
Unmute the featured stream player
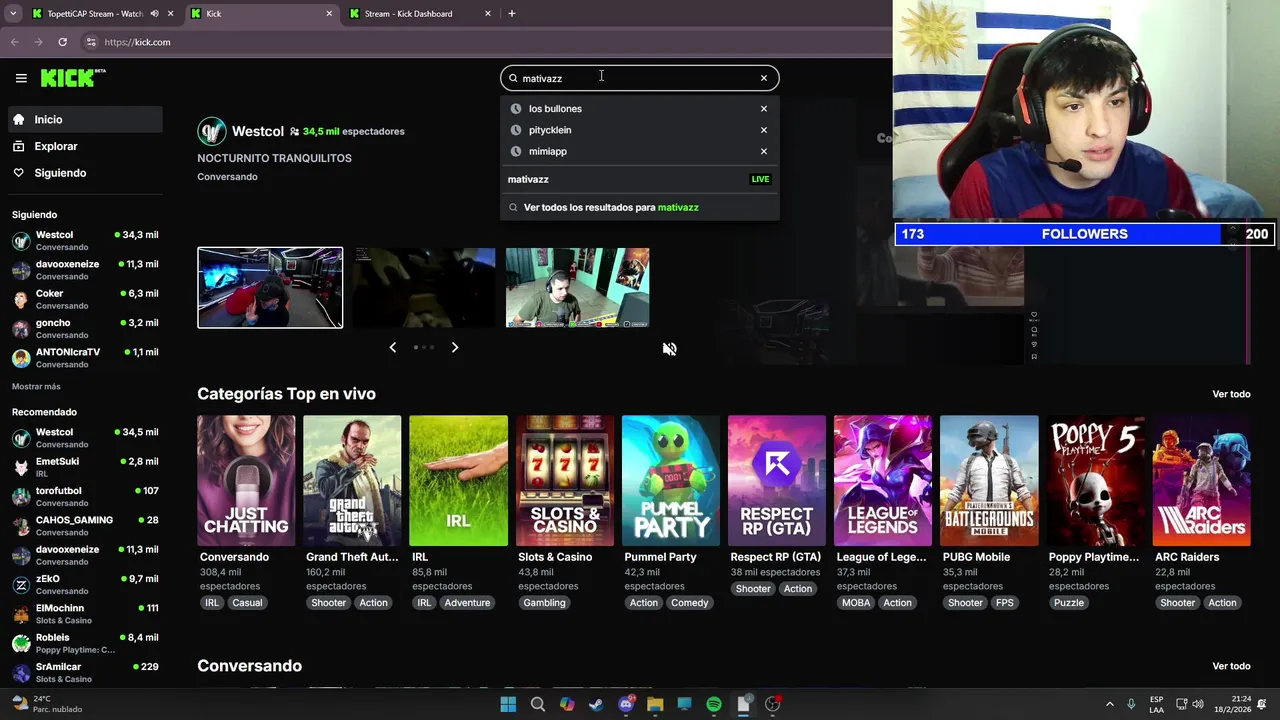point(670,349)
